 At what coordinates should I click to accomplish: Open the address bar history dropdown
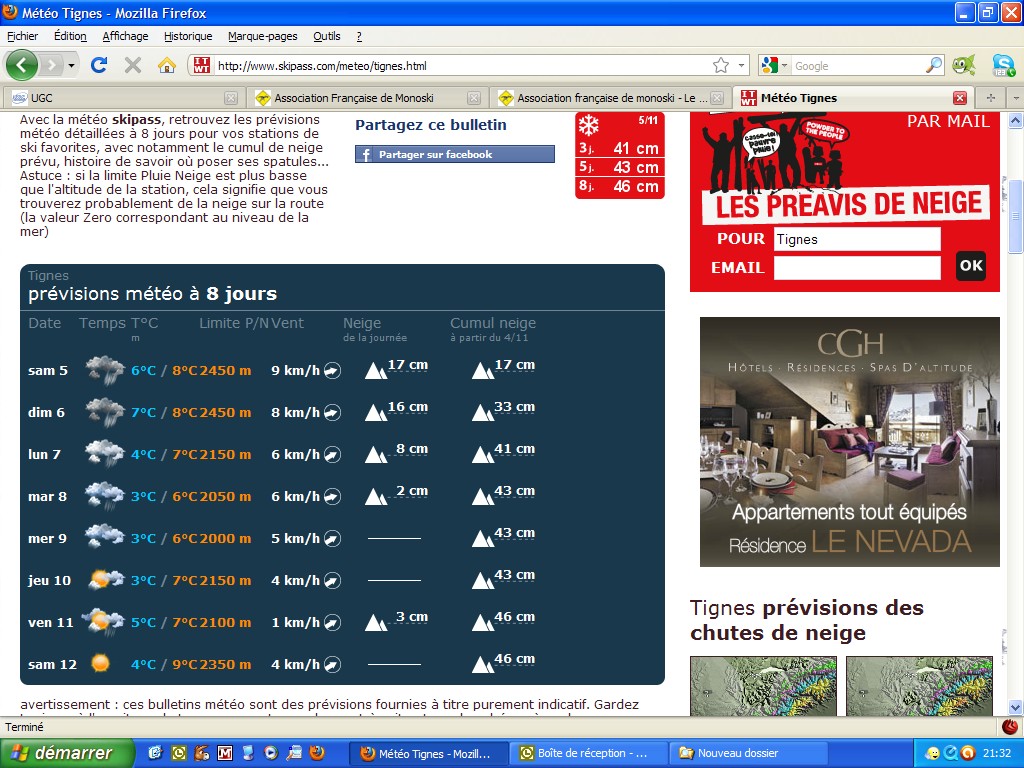pos(741,65)
